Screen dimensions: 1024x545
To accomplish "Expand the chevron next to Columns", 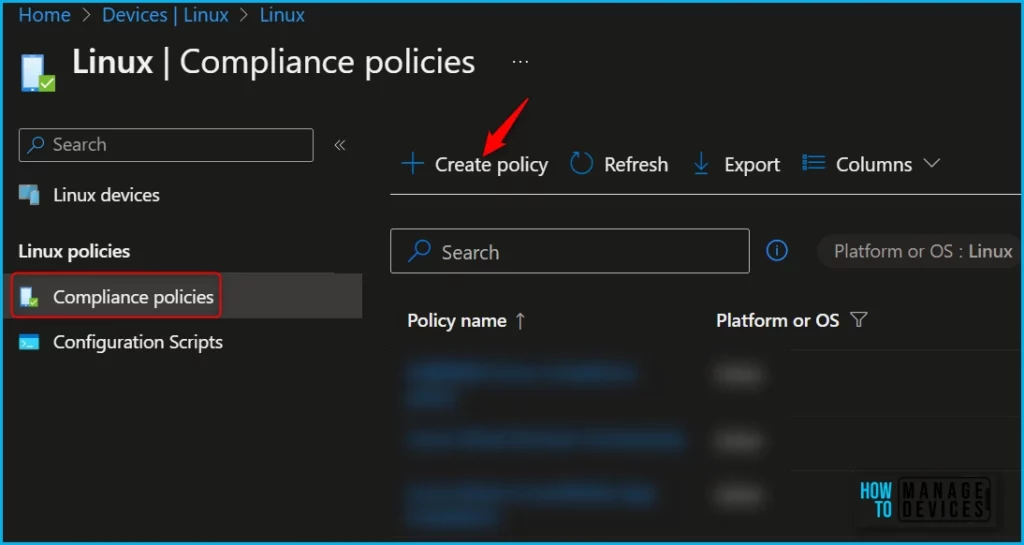I will click(931, 163).
